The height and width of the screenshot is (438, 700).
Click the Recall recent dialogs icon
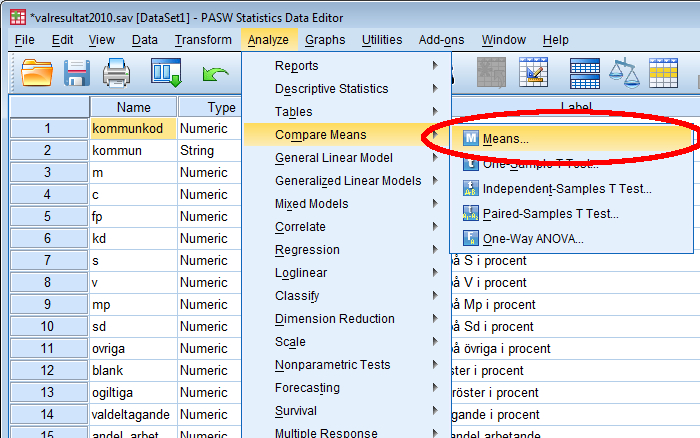(166, 73)
